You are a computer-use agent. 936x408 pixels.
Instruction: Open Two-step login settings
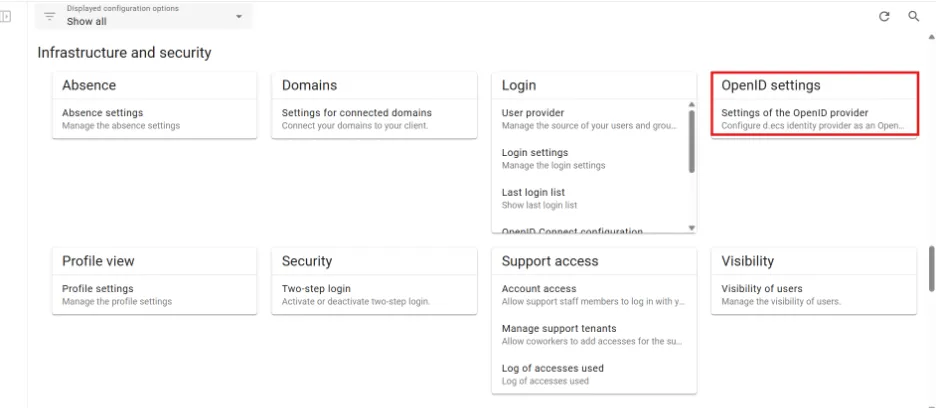pyautogui.click(x=374, y=295)
